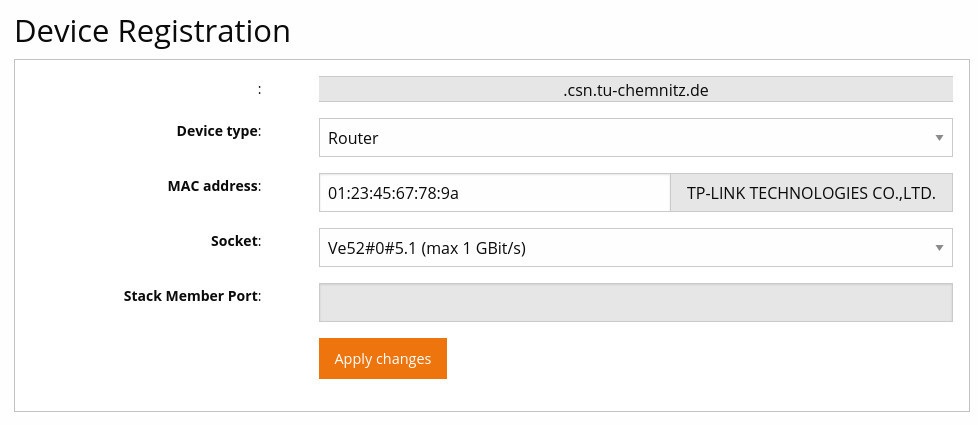Click the arrow on the Router combo box

pyautogui.click(x=939, y=138)
